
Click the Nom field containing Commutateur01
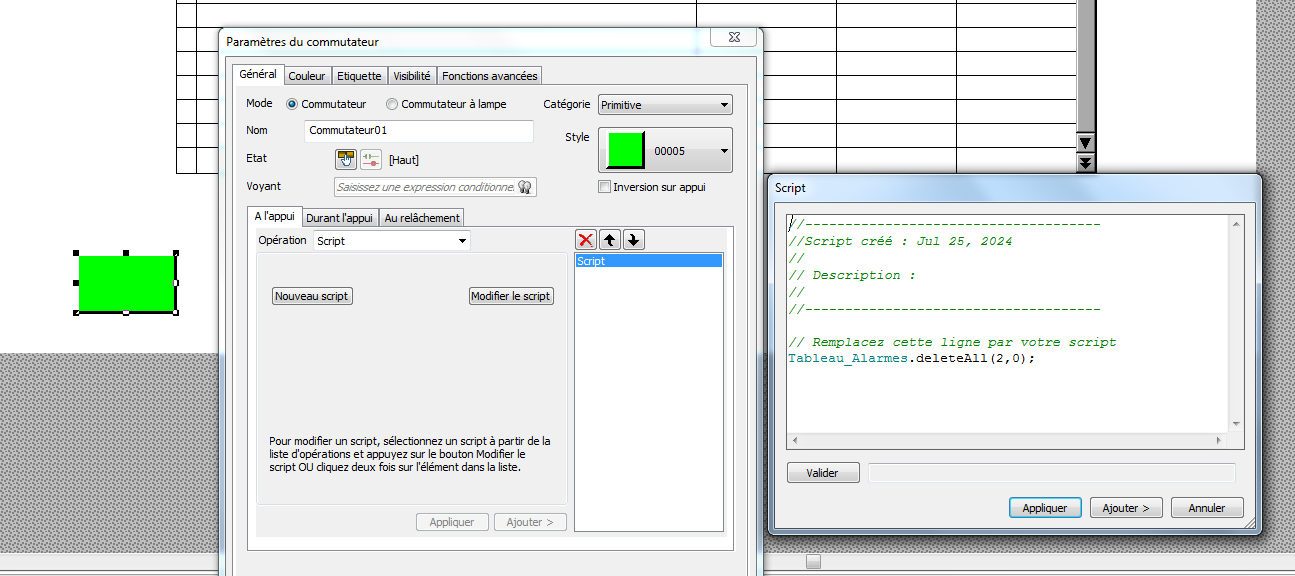pos(418,131)
